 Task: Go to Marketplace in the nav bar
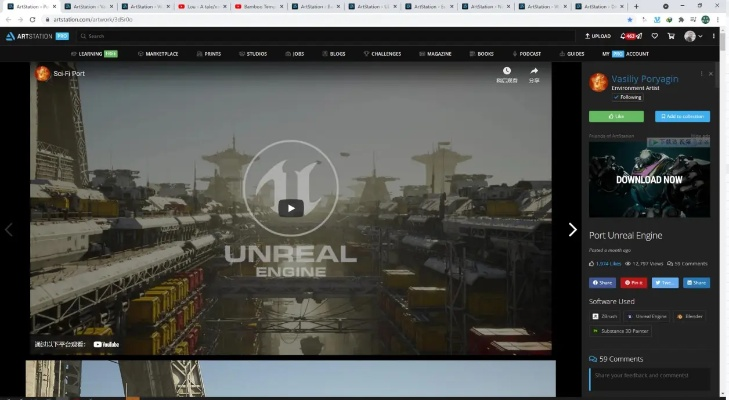tap(158, 53)
